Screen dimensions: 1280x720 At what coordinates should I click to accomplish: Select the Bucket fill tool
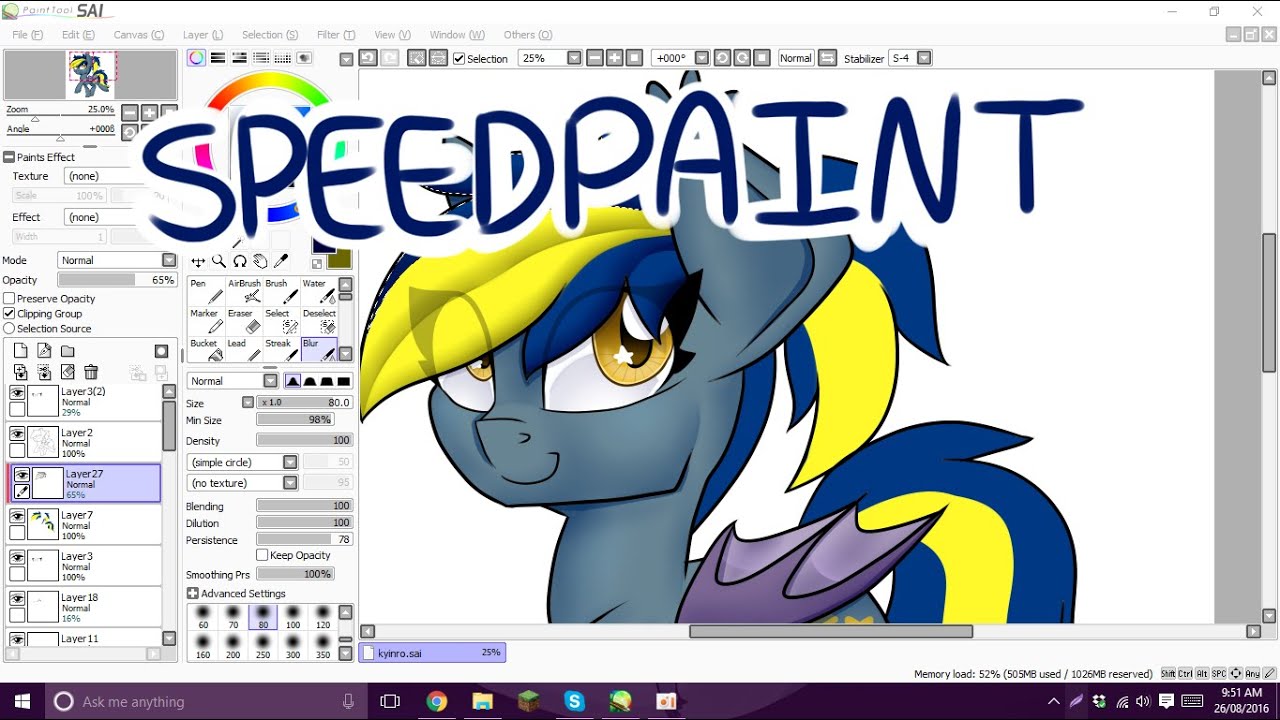207,350
